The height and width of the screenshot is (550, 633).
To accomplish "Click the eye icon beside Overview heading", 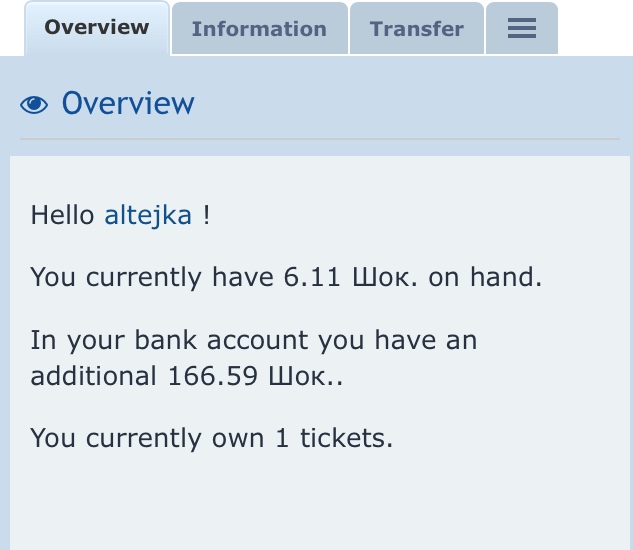I will pyautogui.click(x=34, y=104).
